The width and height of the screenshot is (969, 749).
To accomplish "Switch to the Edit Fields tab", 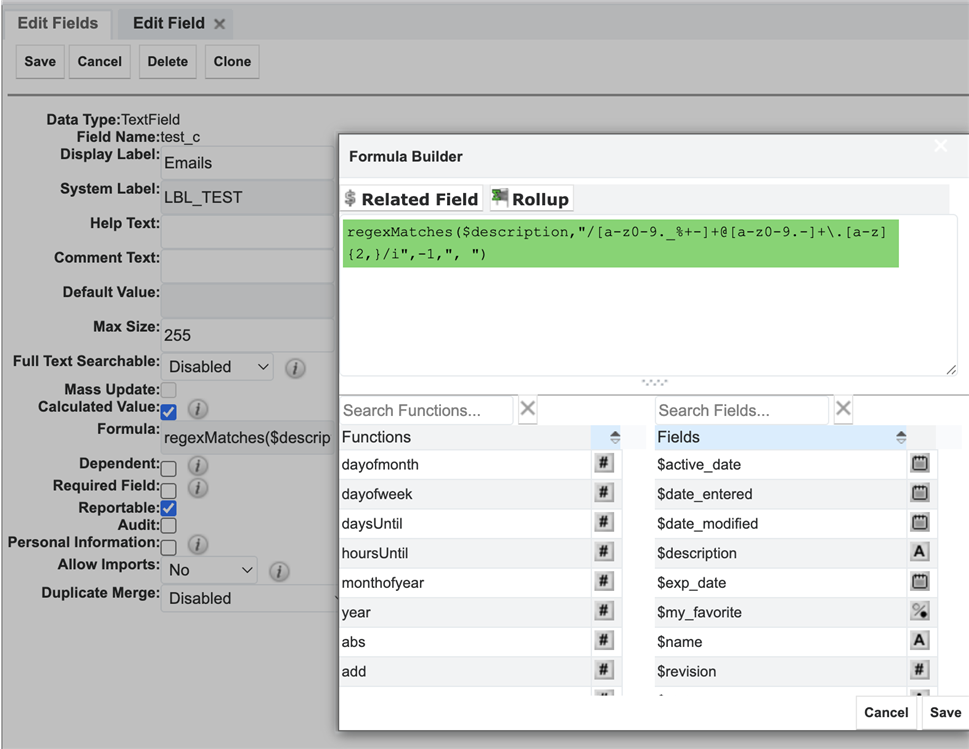I will pyautogui.click(x=58, y=23).
